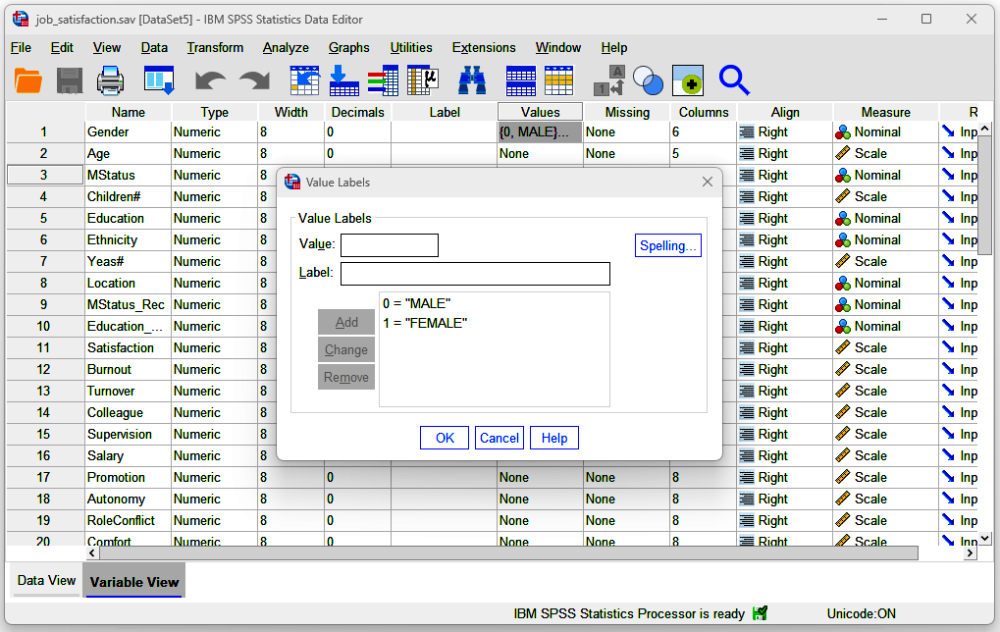Undo the last action
Viewport: 1000px width, 632px height.
208,80
